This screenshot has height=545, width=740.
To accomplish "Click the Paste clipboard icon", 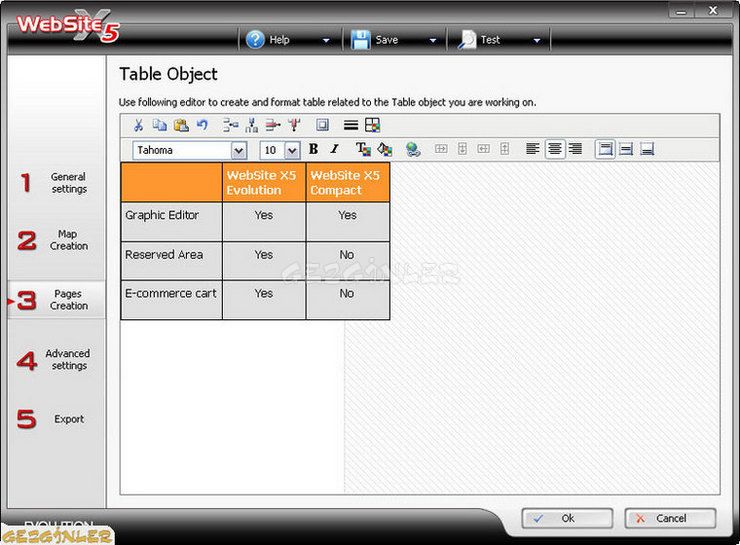I will click(x=181, y=125).
